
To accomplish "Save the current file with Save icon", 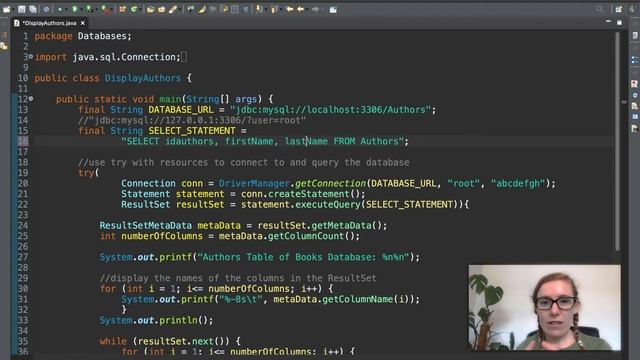I will pos(22,9).
